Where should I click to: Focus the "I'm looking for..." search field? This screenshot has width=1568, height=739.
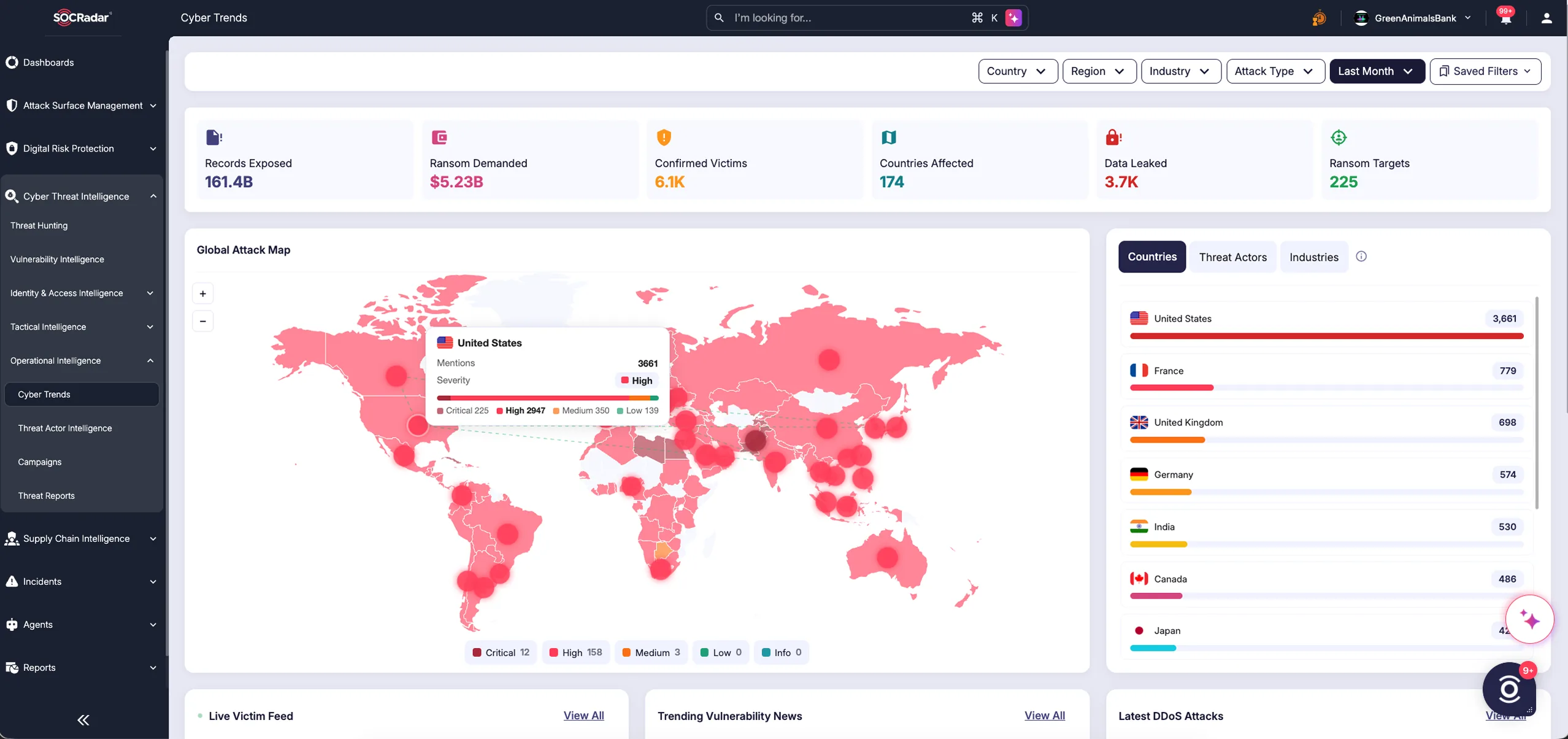[867, 18]
